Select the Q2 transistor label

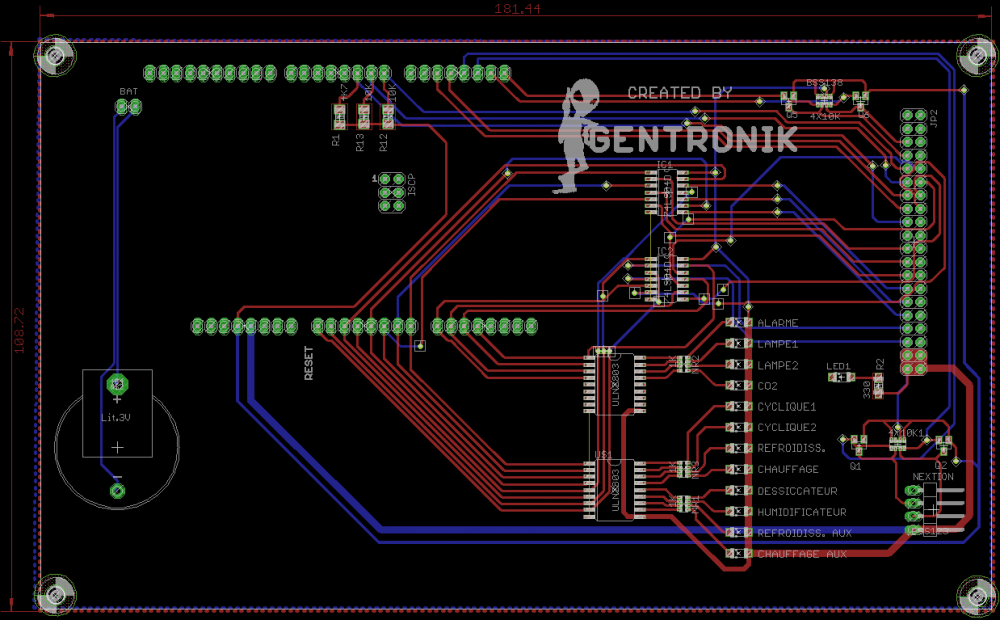[941, 466]
